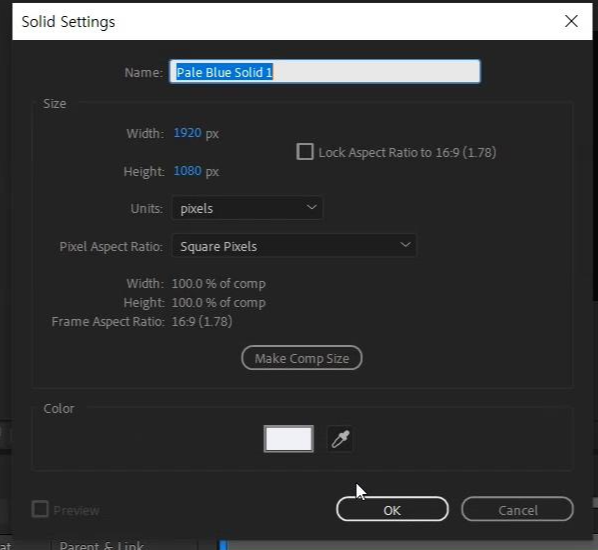Screen dimensions: 598x550
Task: Select the Width value 1920
Action: [x=187, y=133]
